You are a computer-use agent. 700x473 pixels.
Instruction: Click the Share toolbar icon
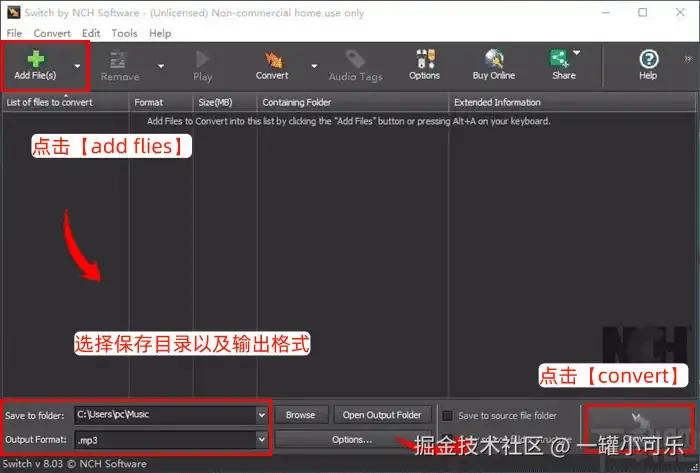coord(562,65)
